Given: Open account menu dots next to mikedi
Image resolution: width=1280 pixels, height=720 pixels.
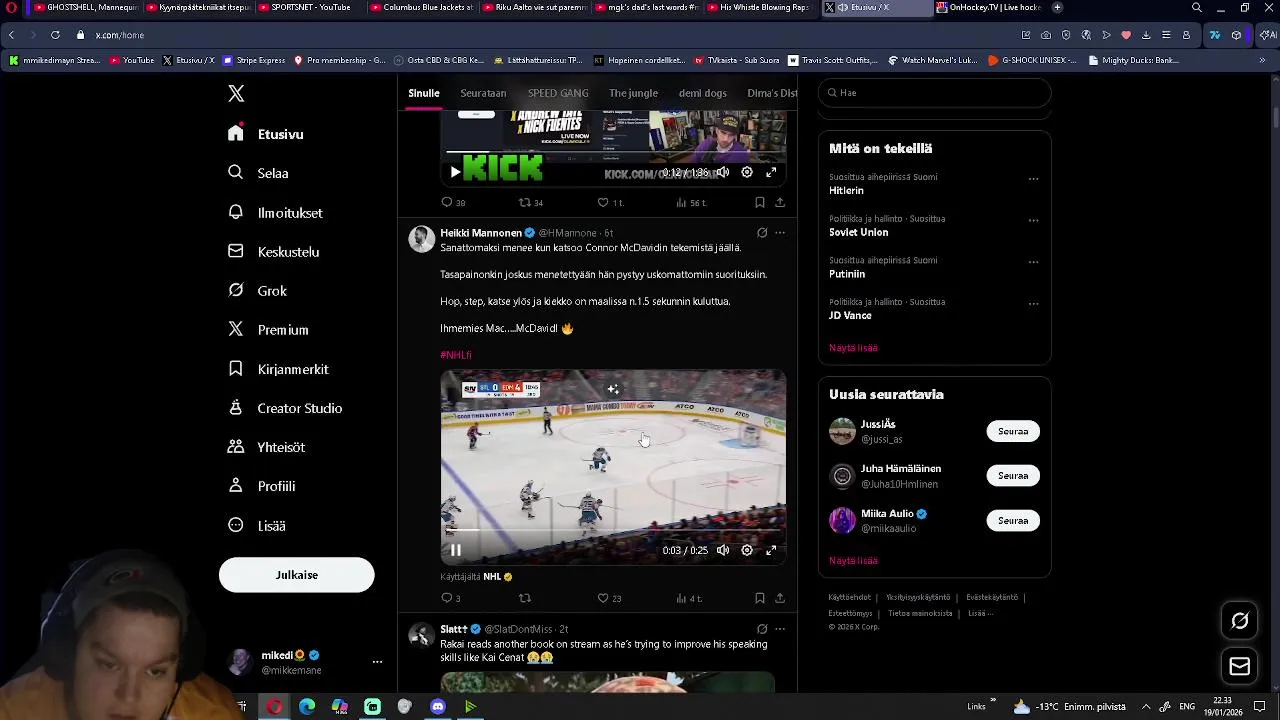Looking at the screenshot, I should tap(377, 662).
